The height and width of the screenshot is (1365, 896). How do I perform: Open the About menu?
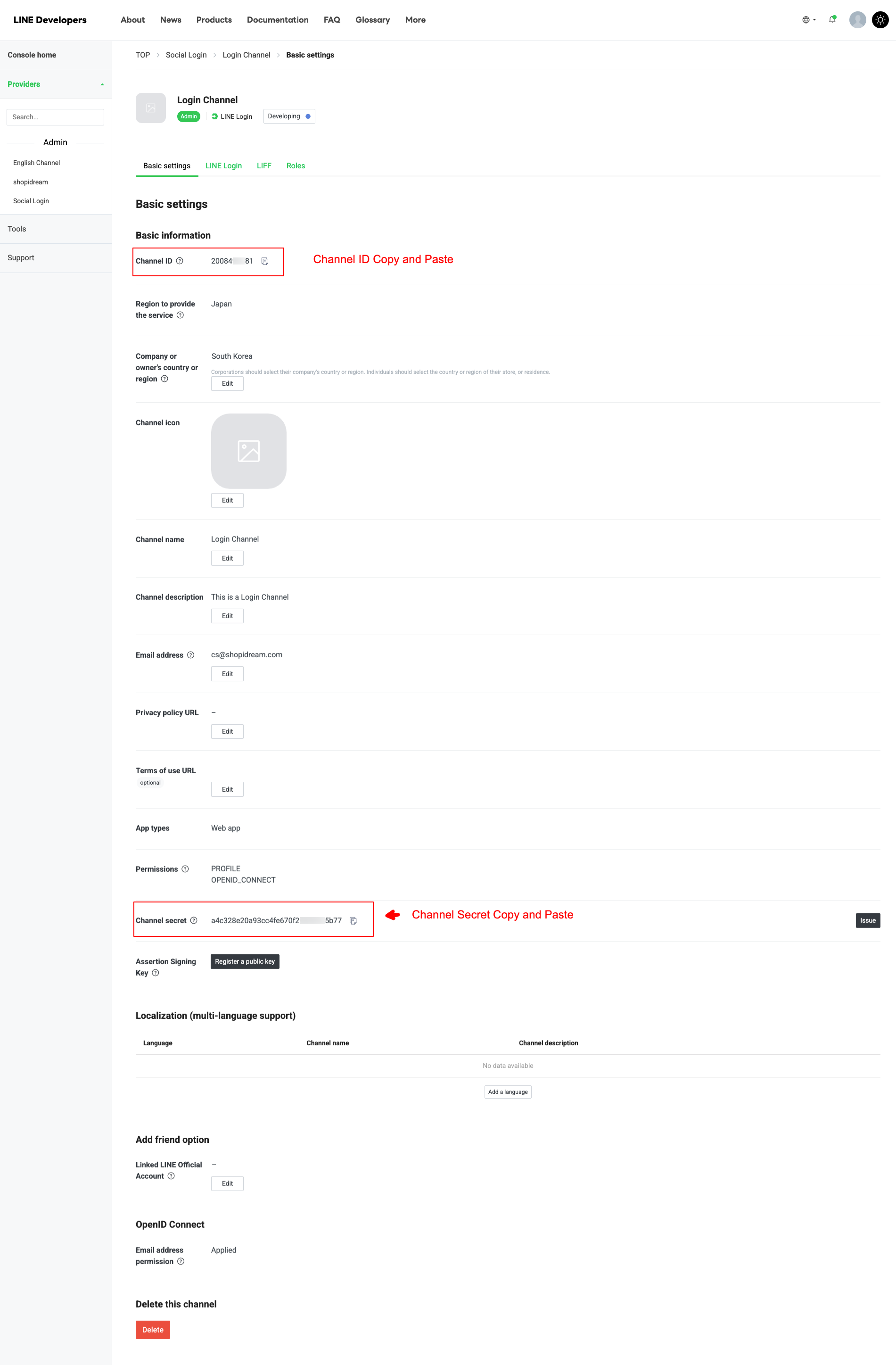click(x=133, y=20)
